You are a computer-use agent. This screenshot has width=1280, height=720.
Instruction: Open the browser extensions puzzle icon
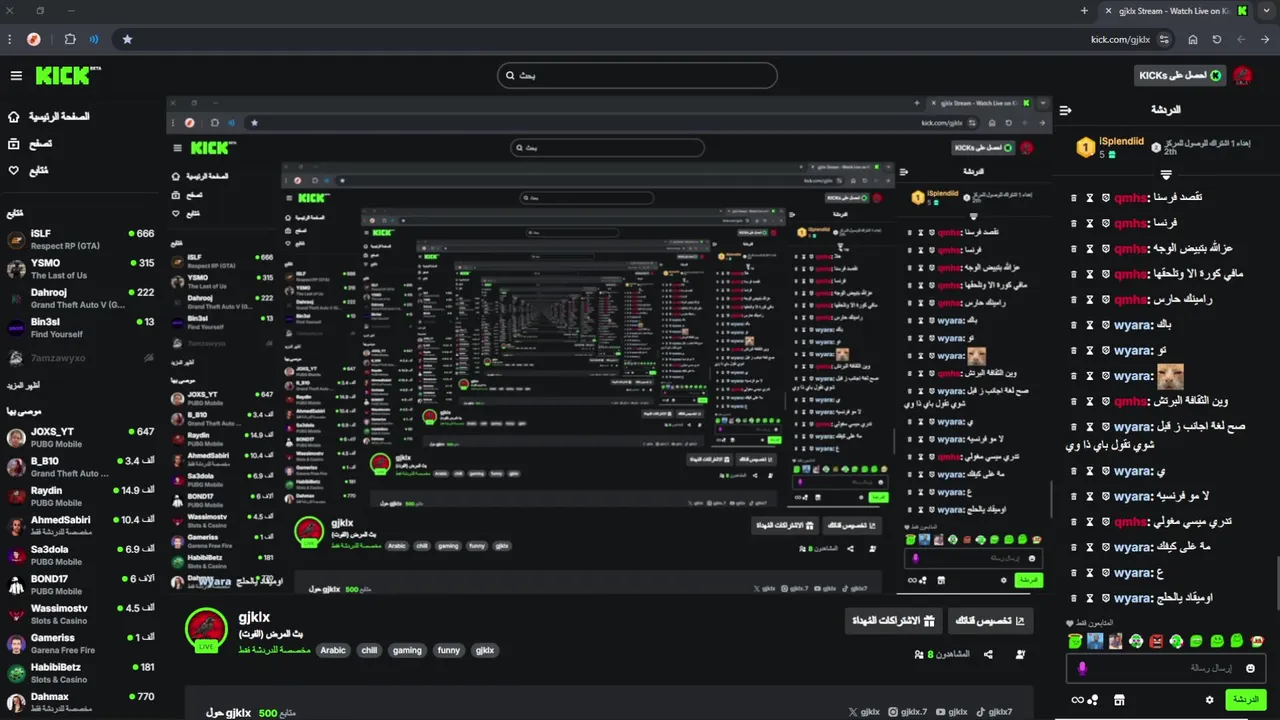pos(70,39)
